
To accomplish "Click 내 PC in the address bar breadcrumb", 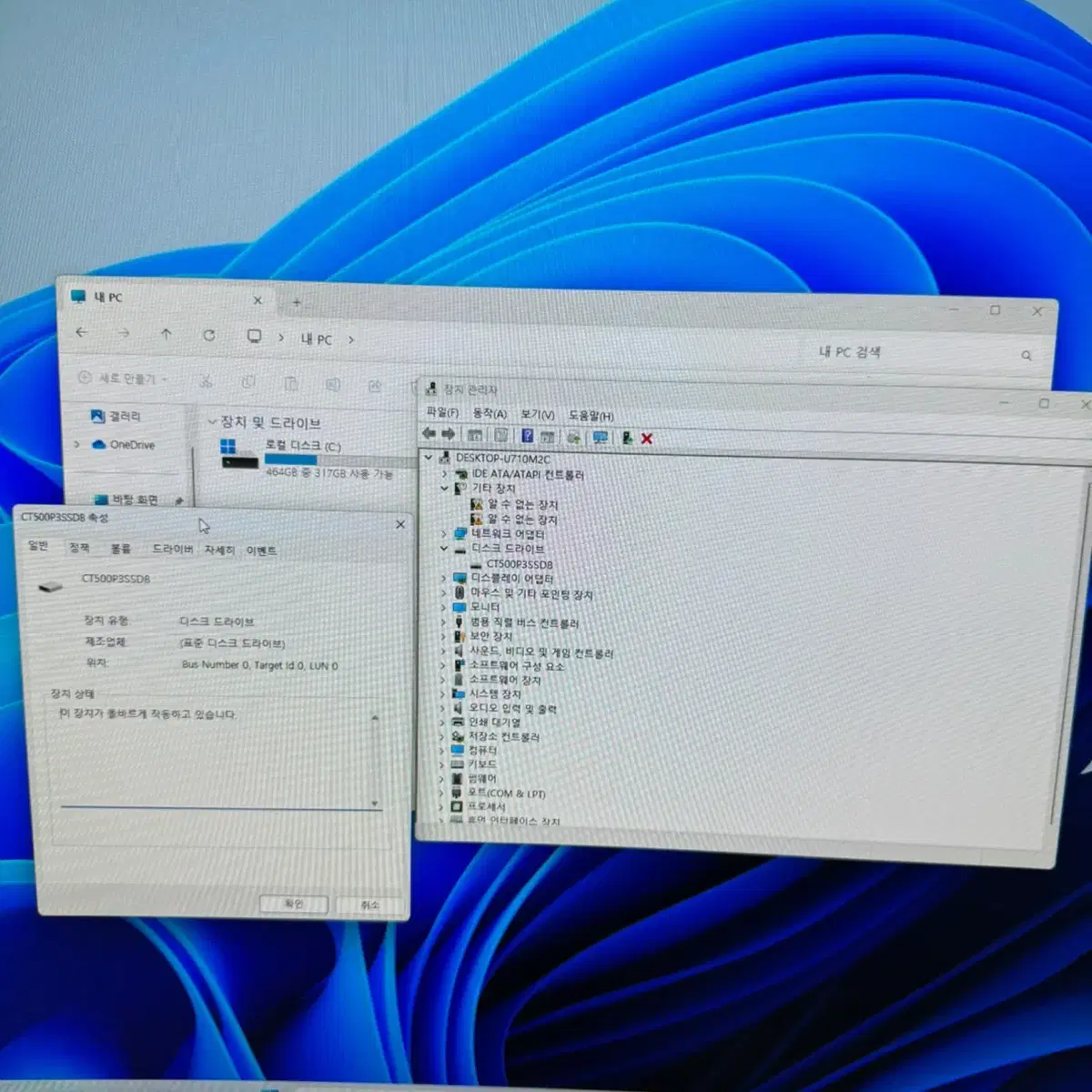I will 316,339.
